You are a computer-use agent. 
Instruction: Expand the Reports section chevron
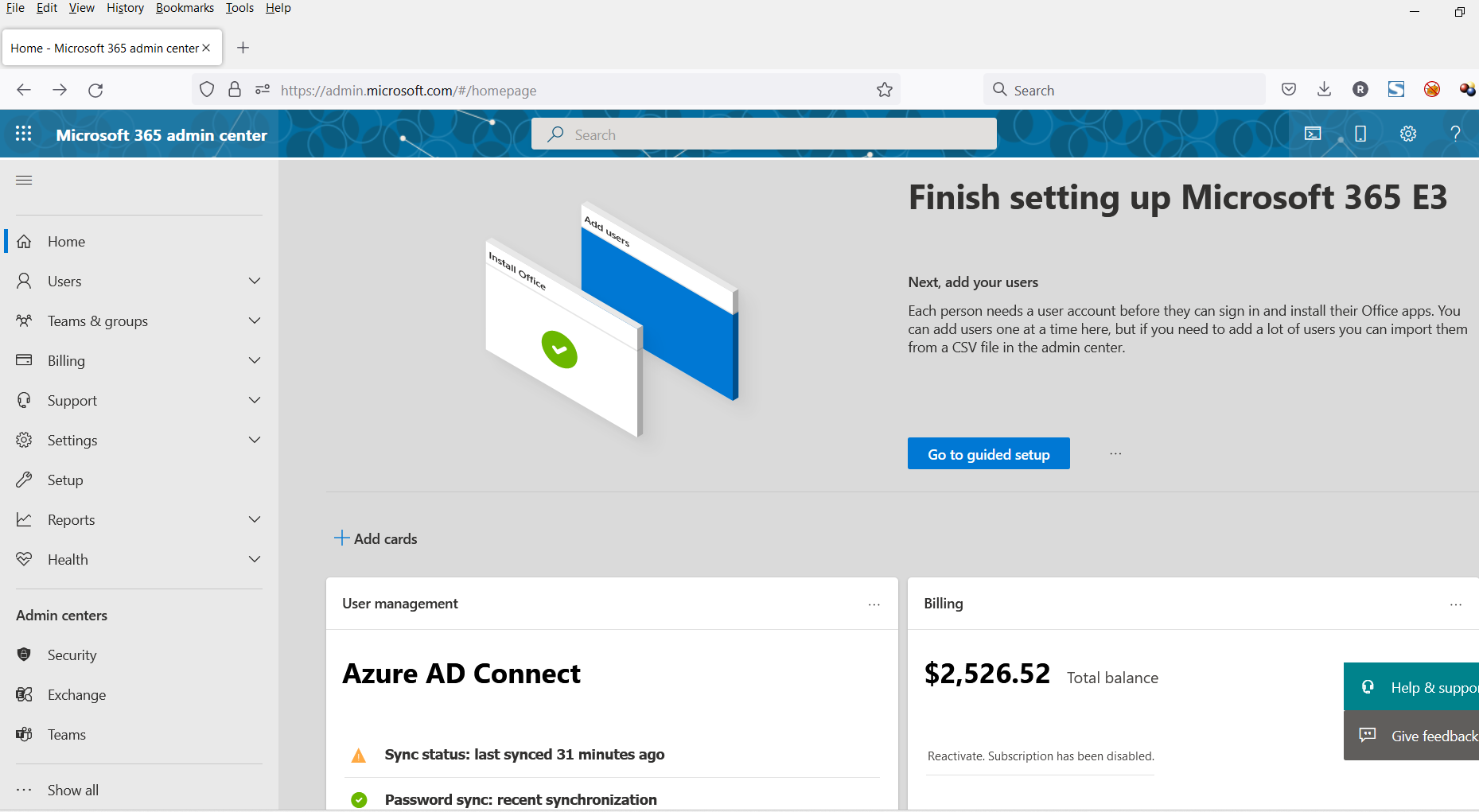click(x=255, y=519)
